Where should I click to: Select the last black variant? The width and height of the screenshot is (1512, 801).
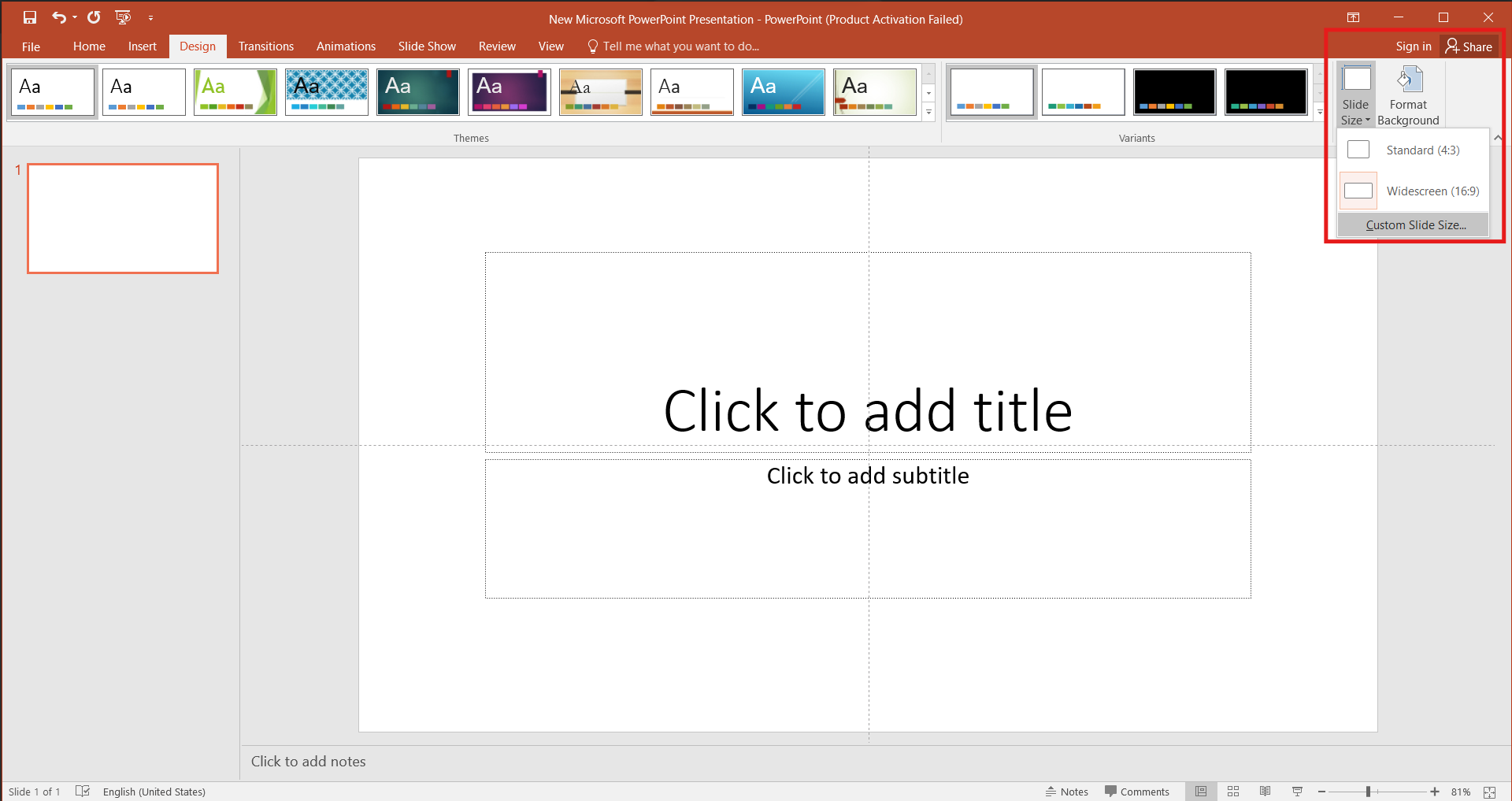(x=1266, y=92)
